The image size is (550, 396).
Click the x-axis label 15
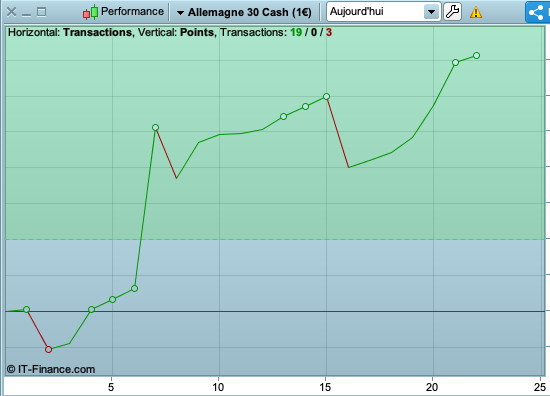[x=325, y=387]
